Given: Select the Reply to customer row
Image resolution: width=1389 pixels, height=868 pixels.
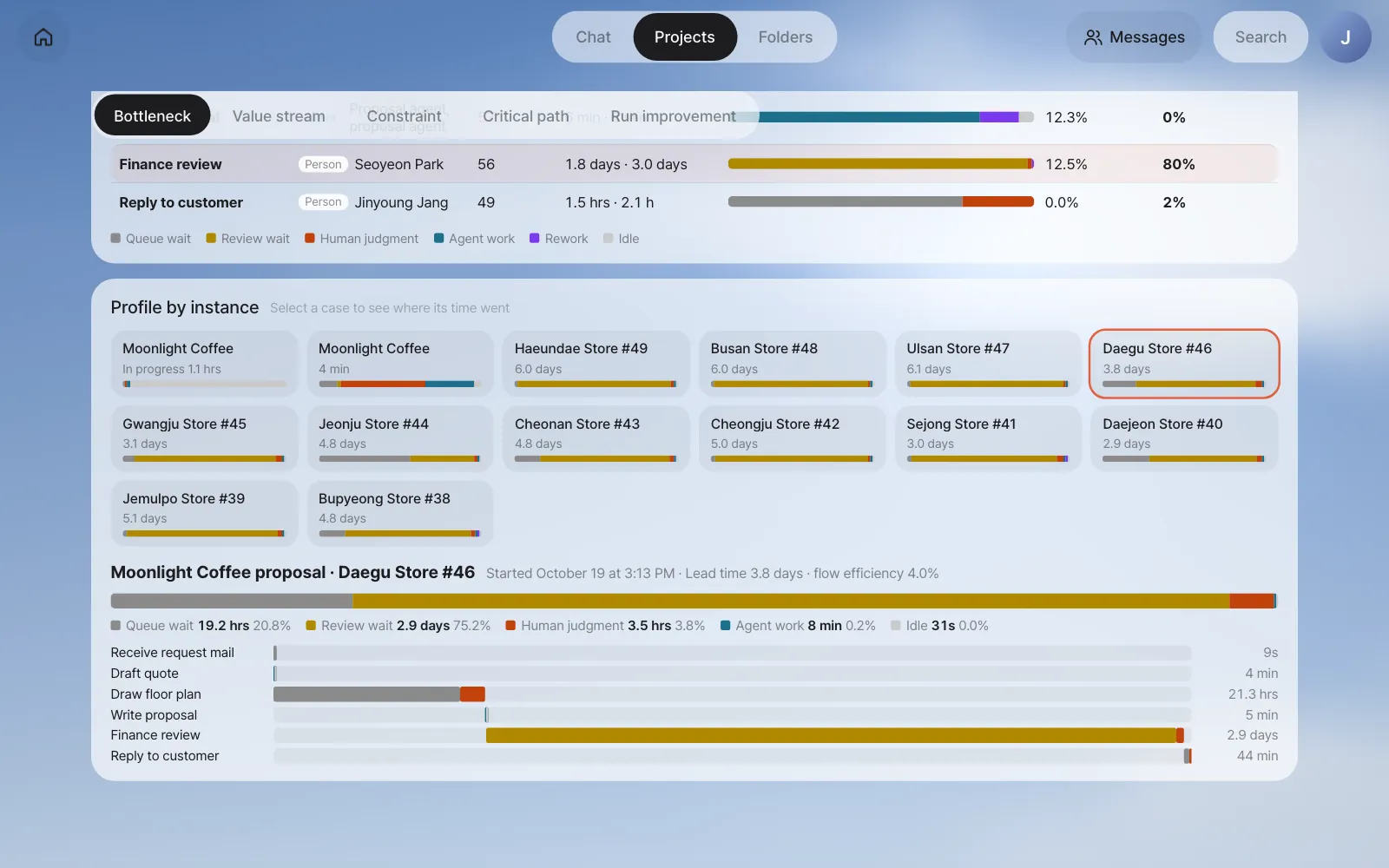Looking at the screenshot, I should 694,202.
